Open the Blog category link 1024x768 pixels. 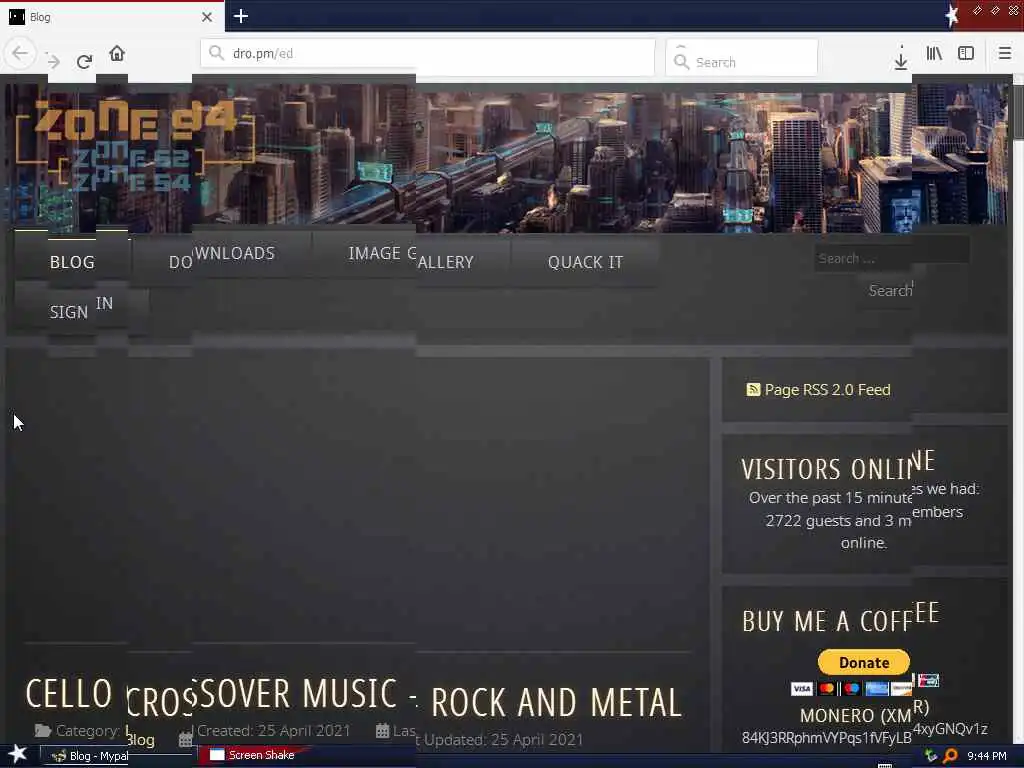140,739
